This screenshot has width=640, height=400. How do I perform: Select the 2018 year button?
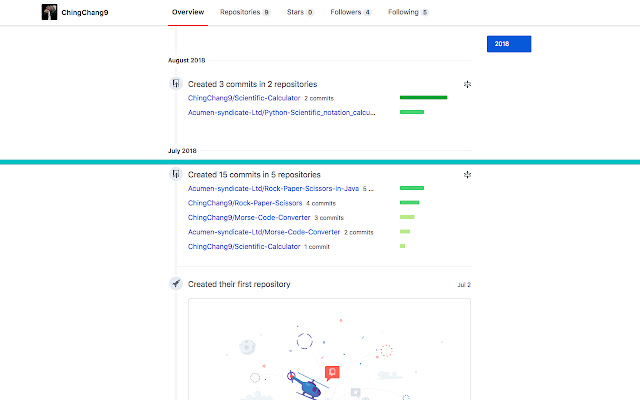pos(508,44)
